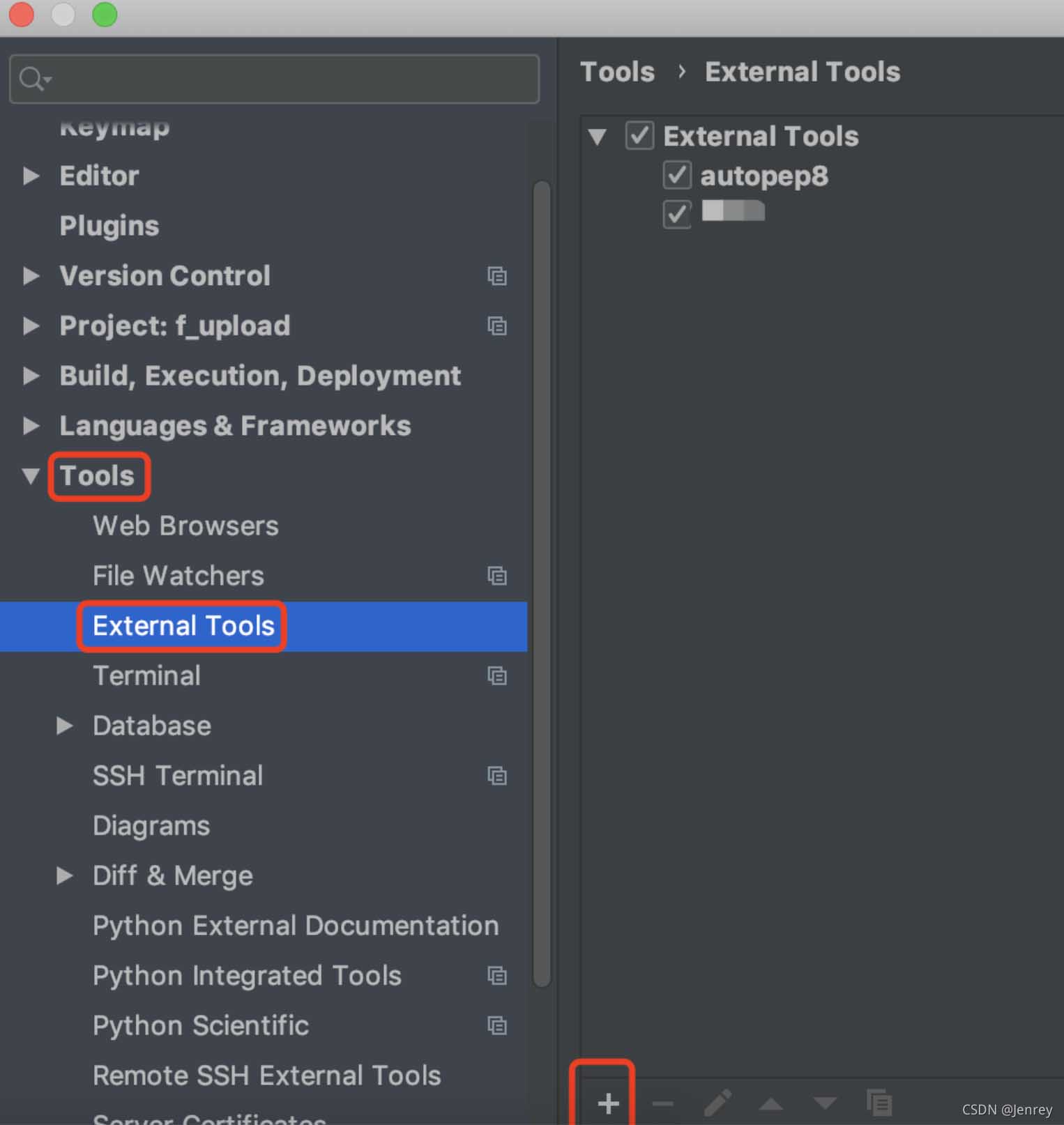Click project-level icon beside File Watchers
This screenshot has width=1064, height=1125.
(x=496, y=576)
